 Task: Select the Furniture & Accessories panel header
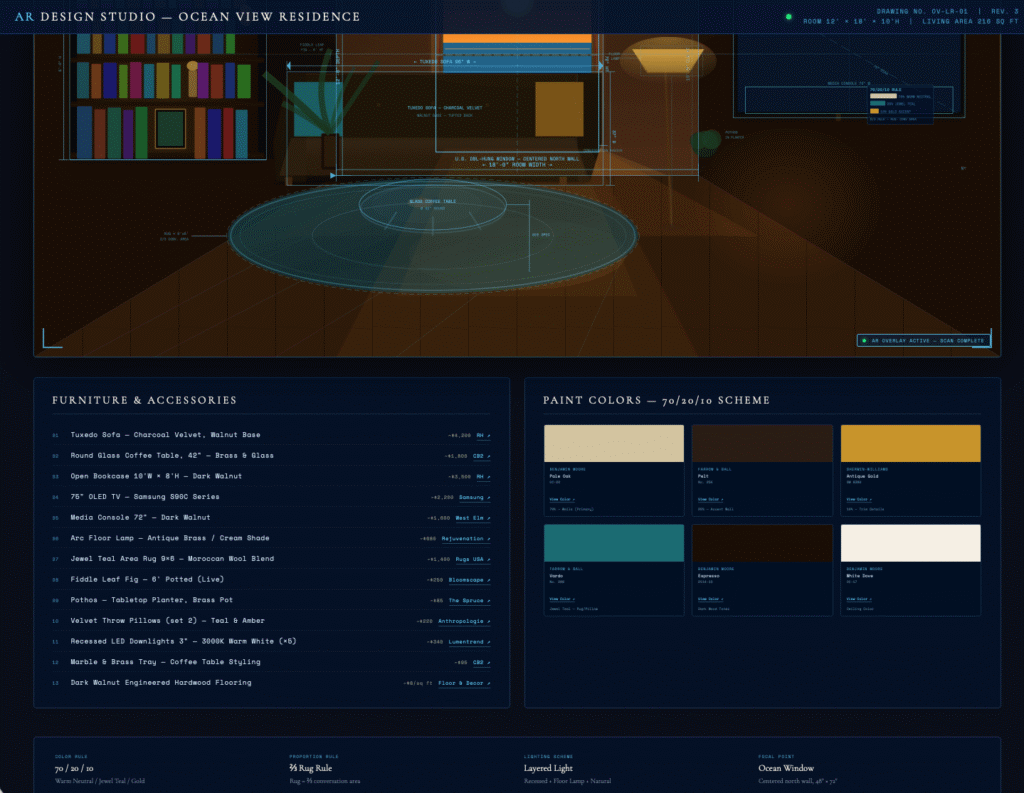[x=144, y=400]
